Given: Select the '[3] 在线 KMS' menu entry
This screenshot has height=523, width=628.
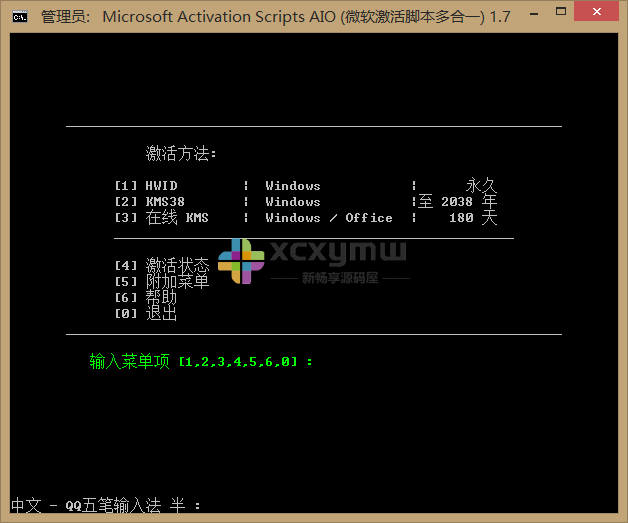Looking at the screenshot, I should click(161, 217).
